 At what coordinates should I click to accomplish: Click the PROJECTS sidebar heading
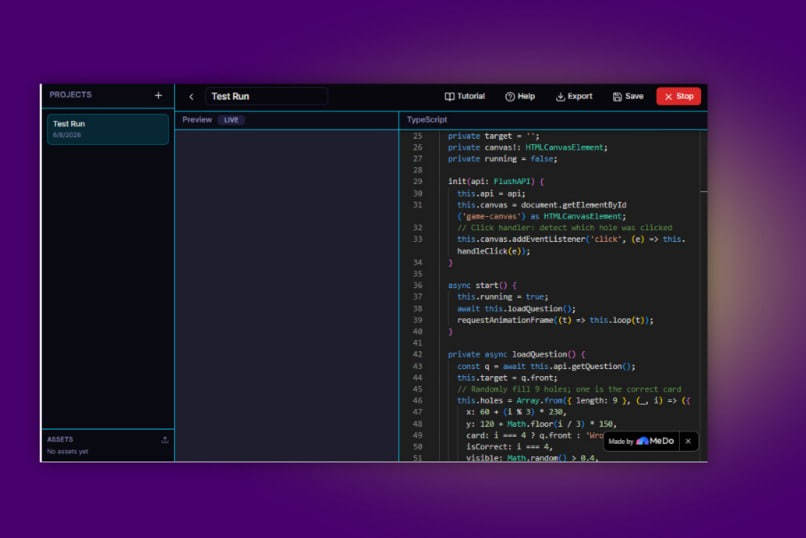point(70,95)
